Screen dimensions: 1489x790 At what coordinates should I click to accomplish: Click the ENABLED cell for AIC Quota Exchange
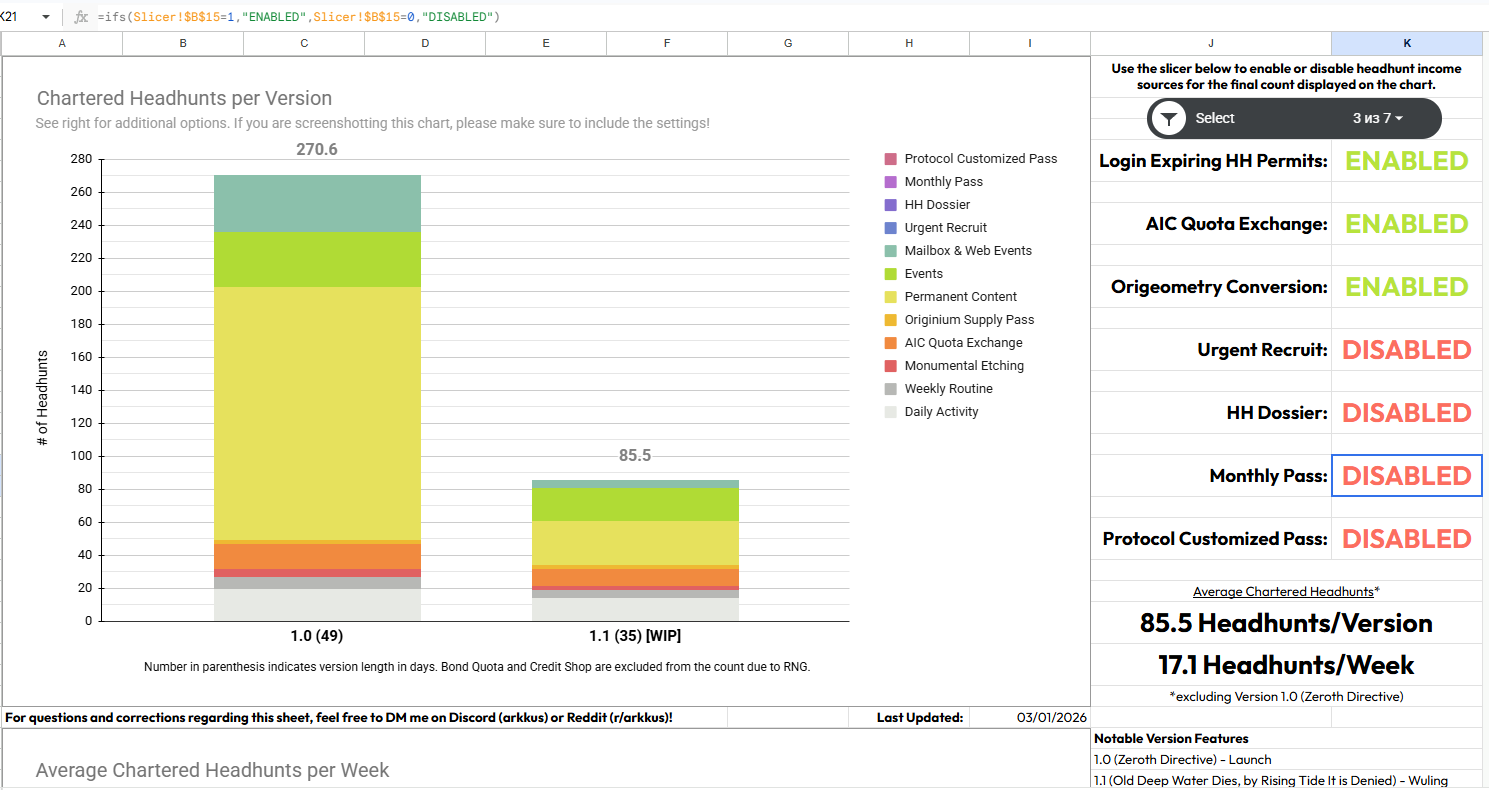(1407, 224)
